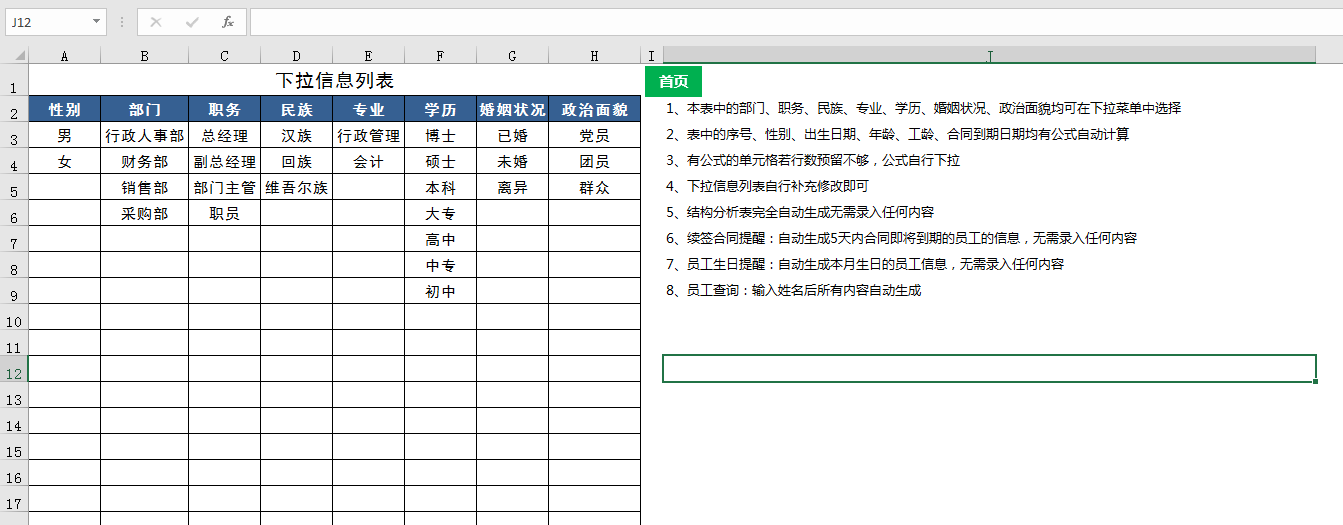Click the green 首页 button
1343x525 pixels.
pyautogui.click(x=674, y=82)
